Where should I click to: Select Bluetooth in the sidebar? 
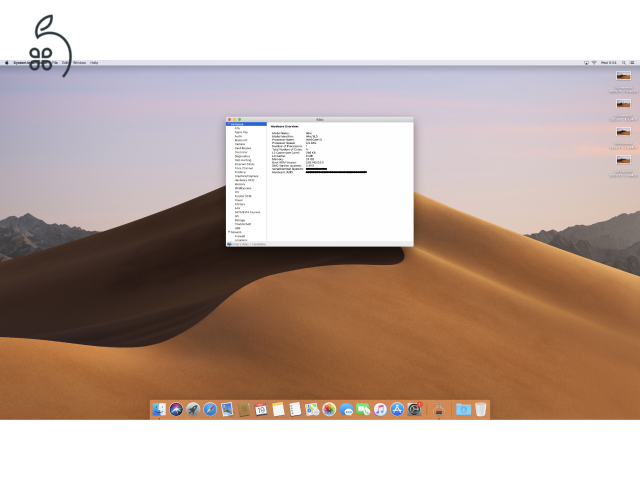(x=241, y=140)
